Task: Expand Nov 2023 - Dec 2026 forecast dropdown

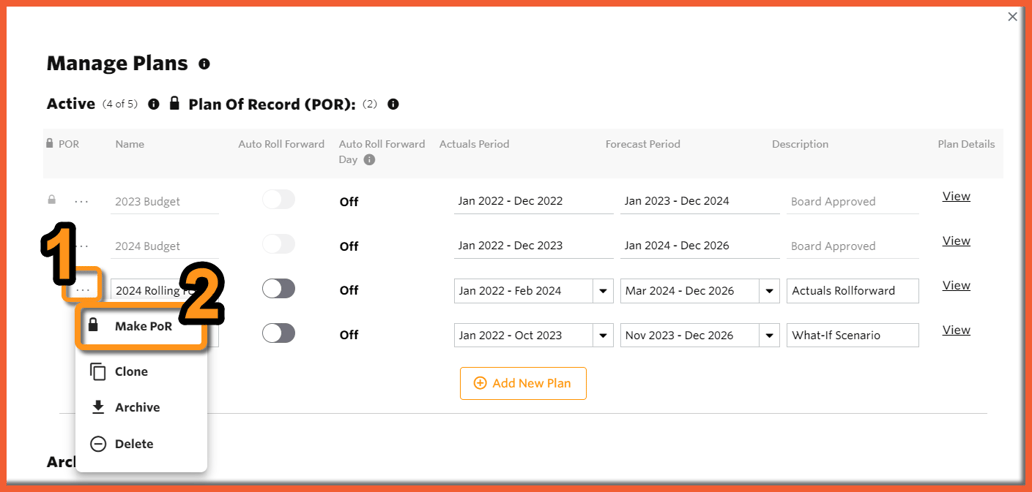Action: pos(769,335)
